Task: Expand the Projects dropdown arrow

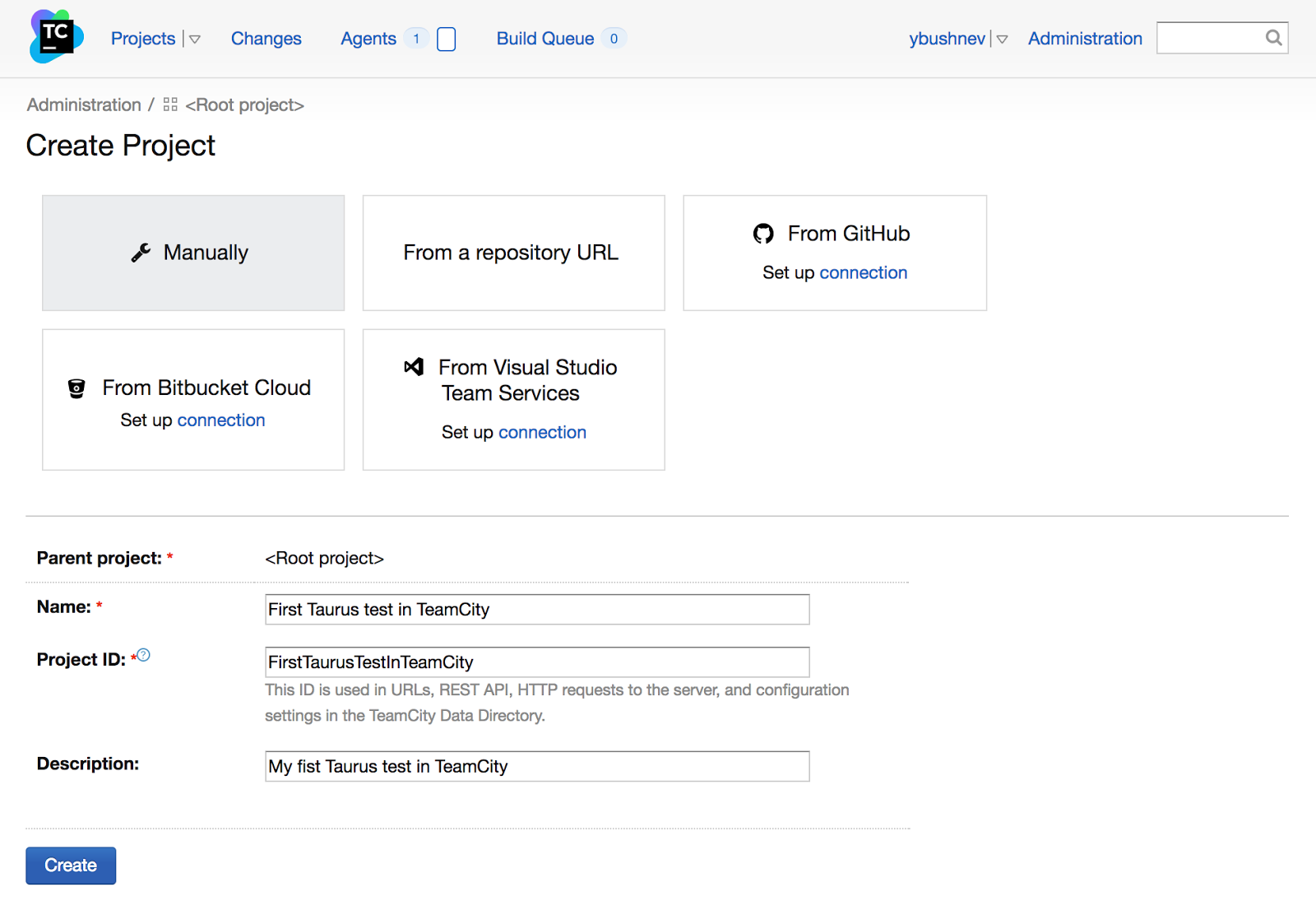Action: tap(195, 39)
